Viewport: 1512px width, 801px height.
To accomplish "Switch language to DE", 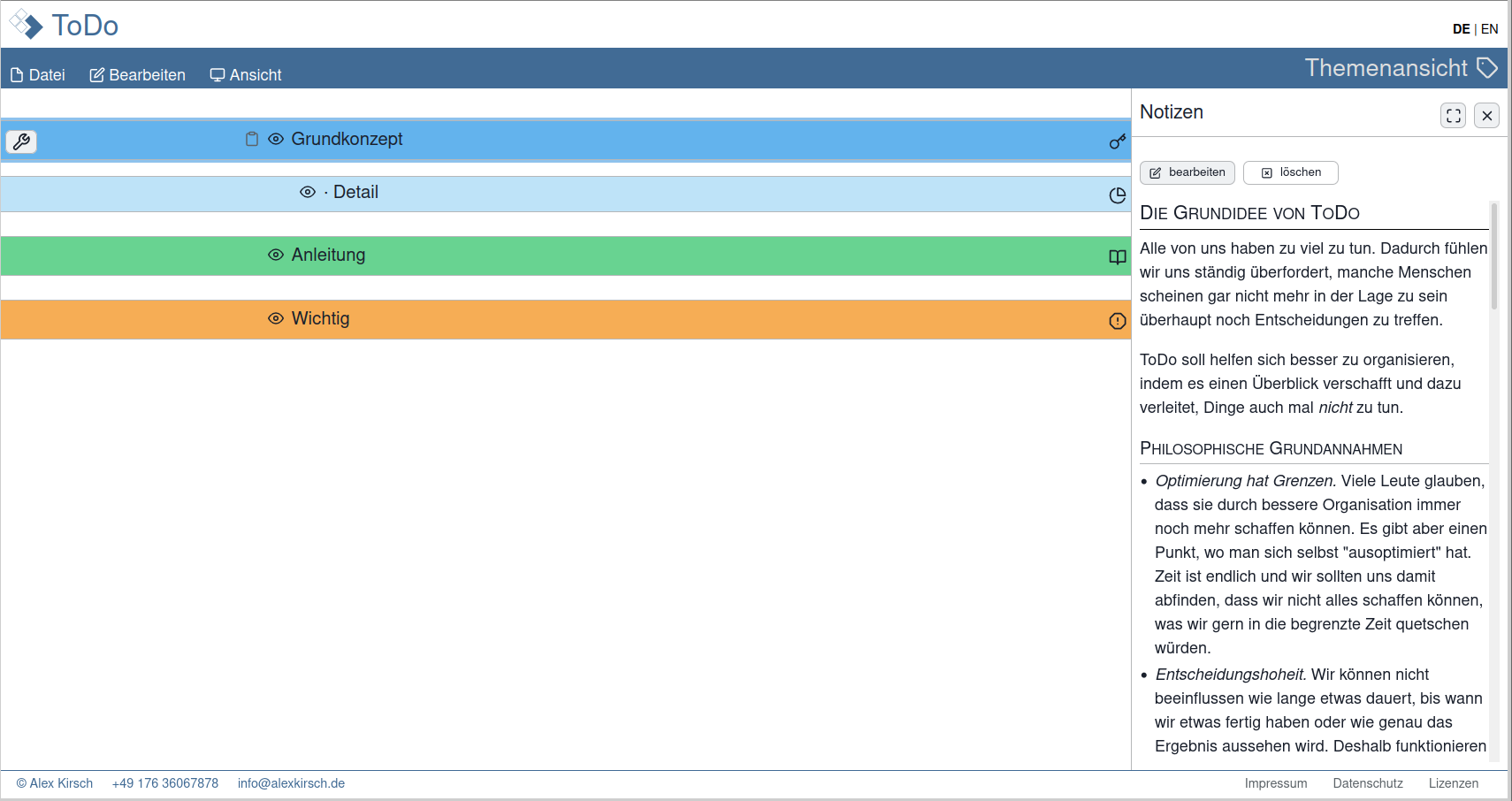I will point(1461,29).
